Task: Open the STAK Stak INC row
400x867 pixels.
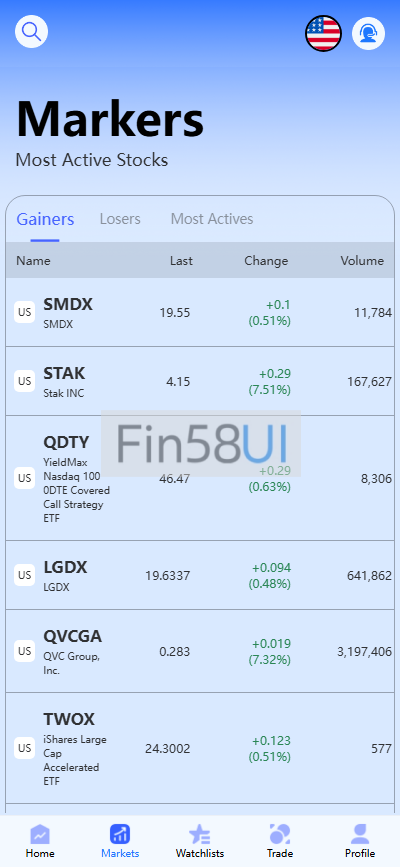Action: coord(200,381)
